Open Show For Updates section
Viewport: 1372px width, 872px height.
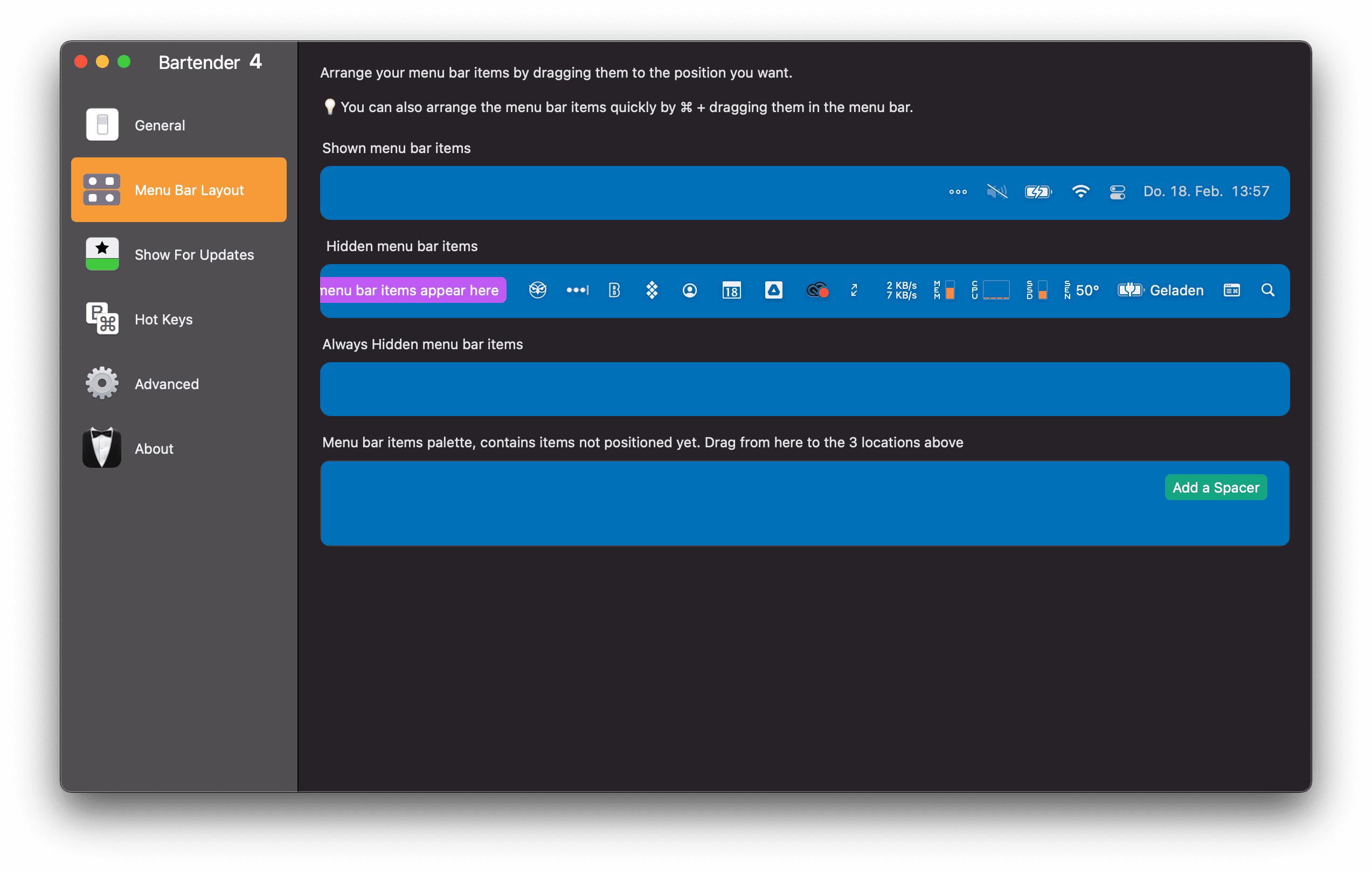(x=178, y=254)
